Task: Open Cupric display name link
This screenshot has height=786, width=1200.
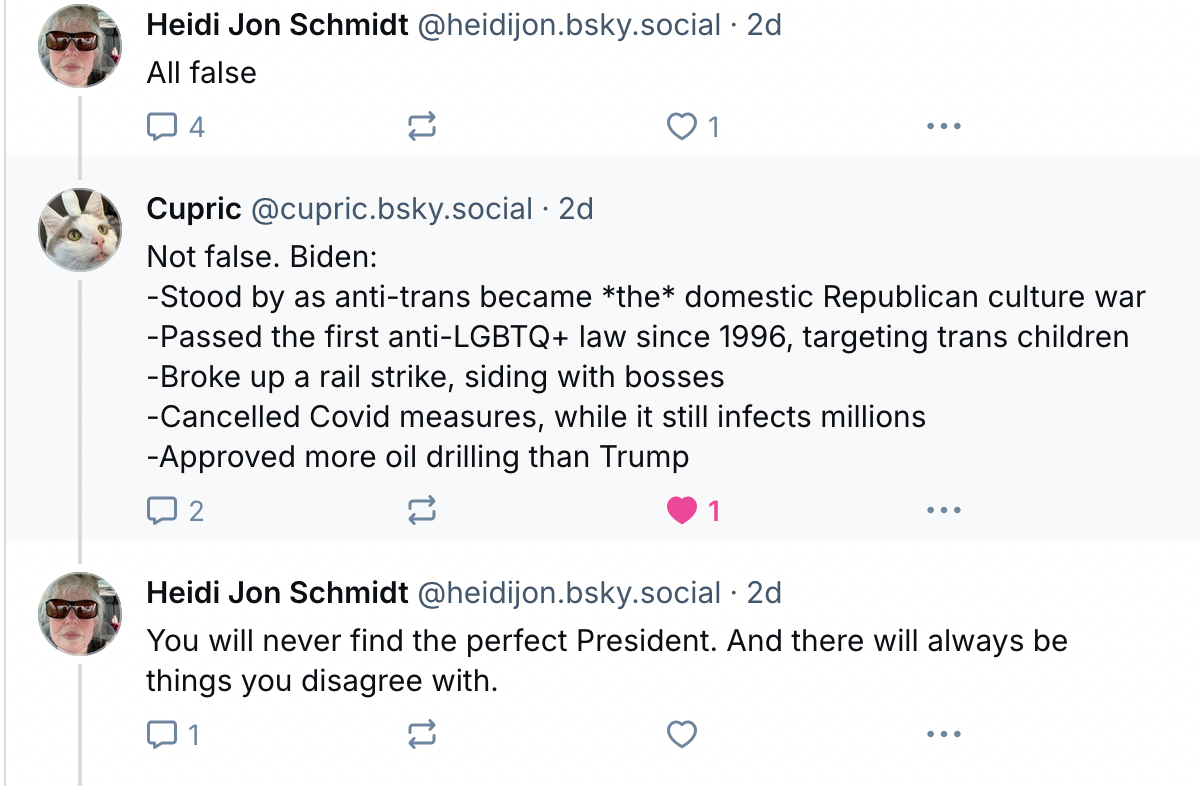Action: tap(194, 209)
